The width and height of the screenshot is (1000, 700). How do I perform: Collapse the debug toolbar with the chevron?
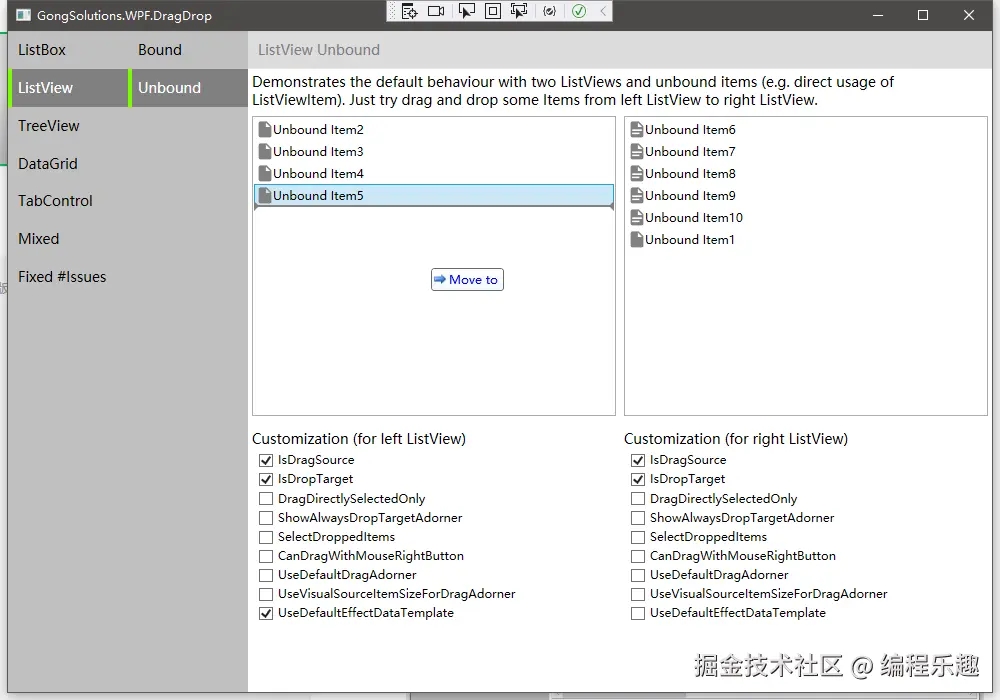[603, 11]
